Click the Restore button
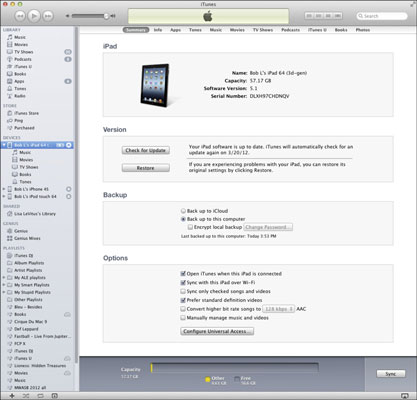The image size is (417, 400). click(146, 168)
